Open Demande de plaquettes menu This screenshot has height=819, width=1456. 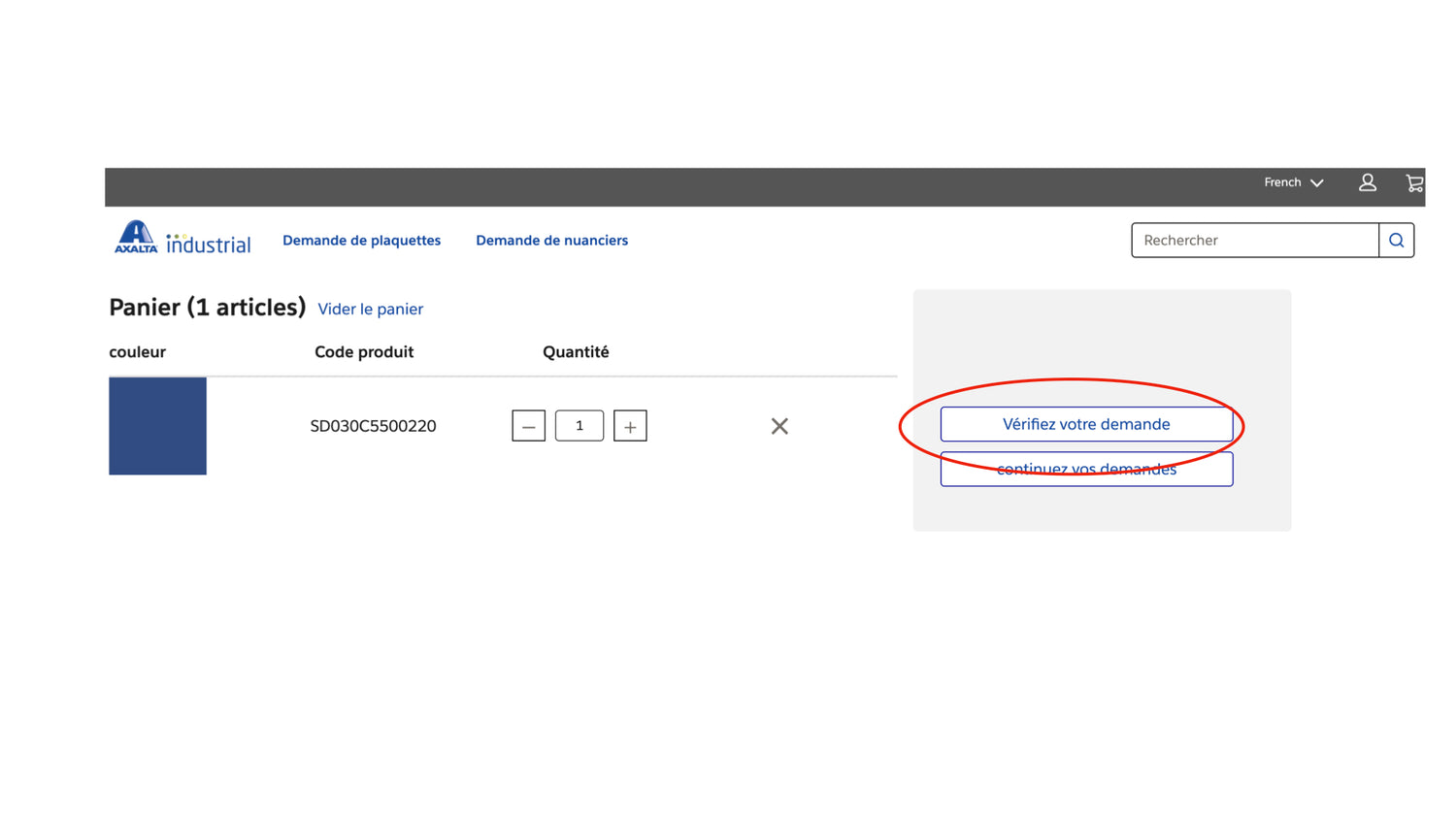pyautogui.click(x=361, y=241)
